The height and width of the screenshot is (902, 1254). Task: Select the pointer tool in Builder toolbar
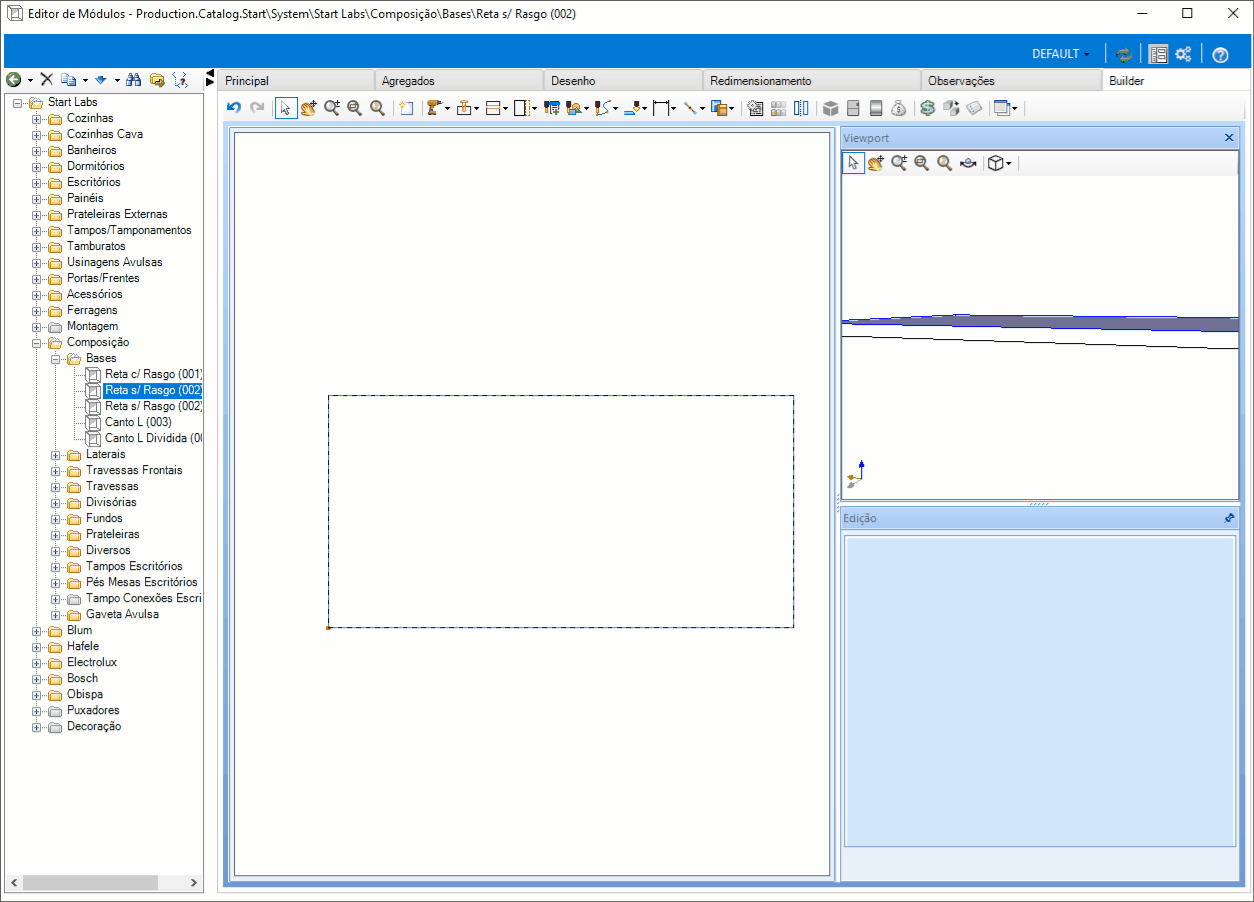286,108
